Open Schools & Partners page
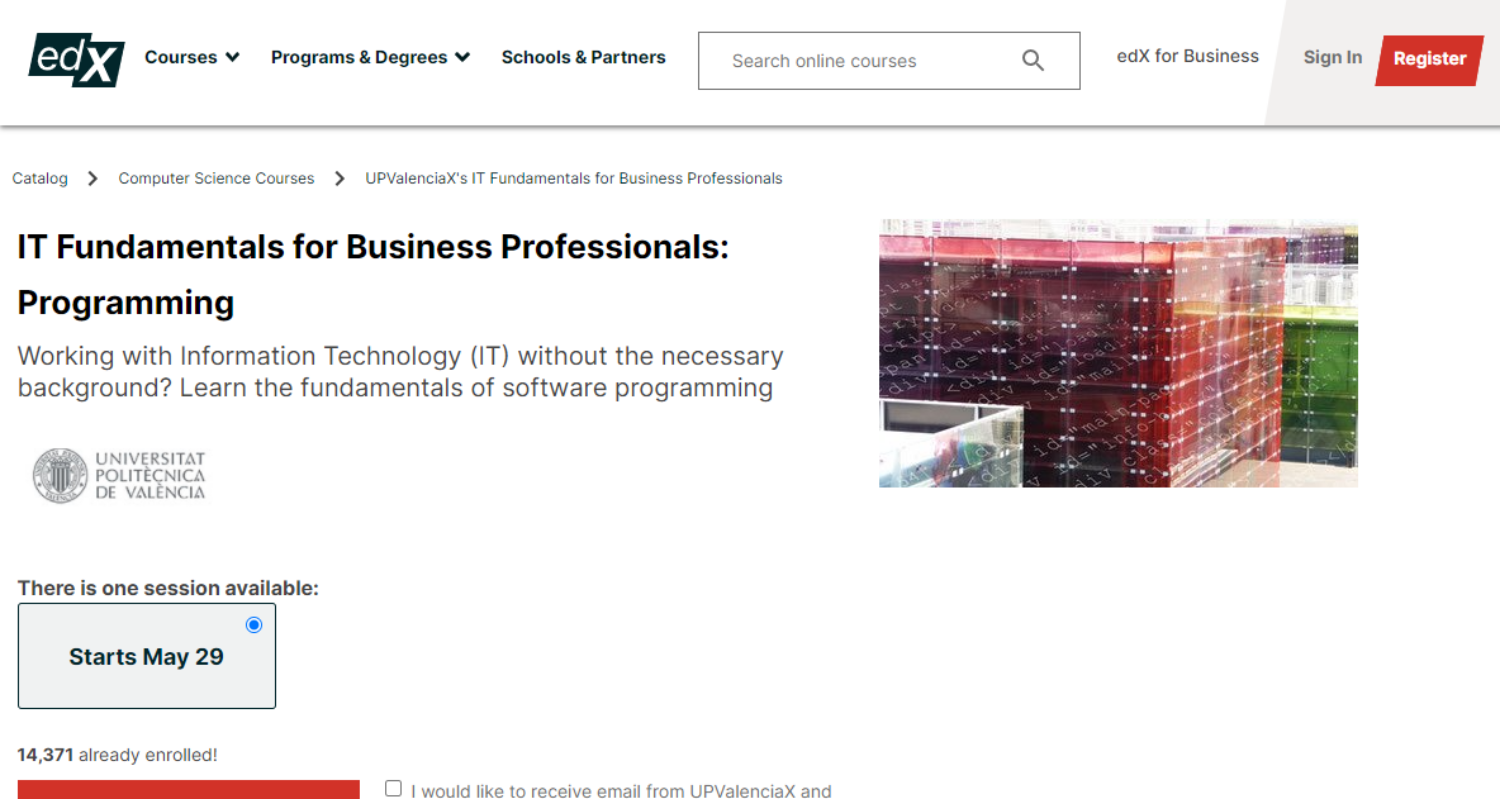Screen dimensions: 1500x799 (583, 58)
